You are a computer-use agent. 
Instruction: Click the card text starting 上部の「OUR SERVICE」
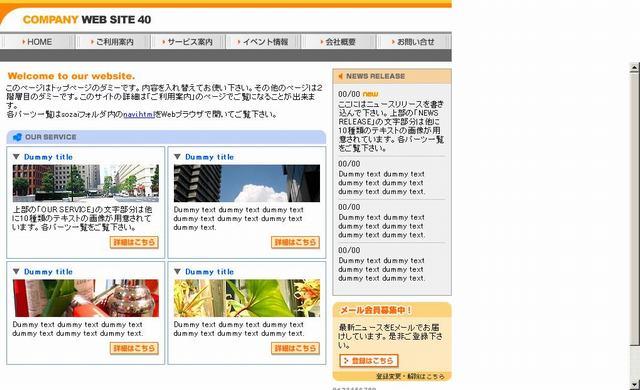pos(82,218)
